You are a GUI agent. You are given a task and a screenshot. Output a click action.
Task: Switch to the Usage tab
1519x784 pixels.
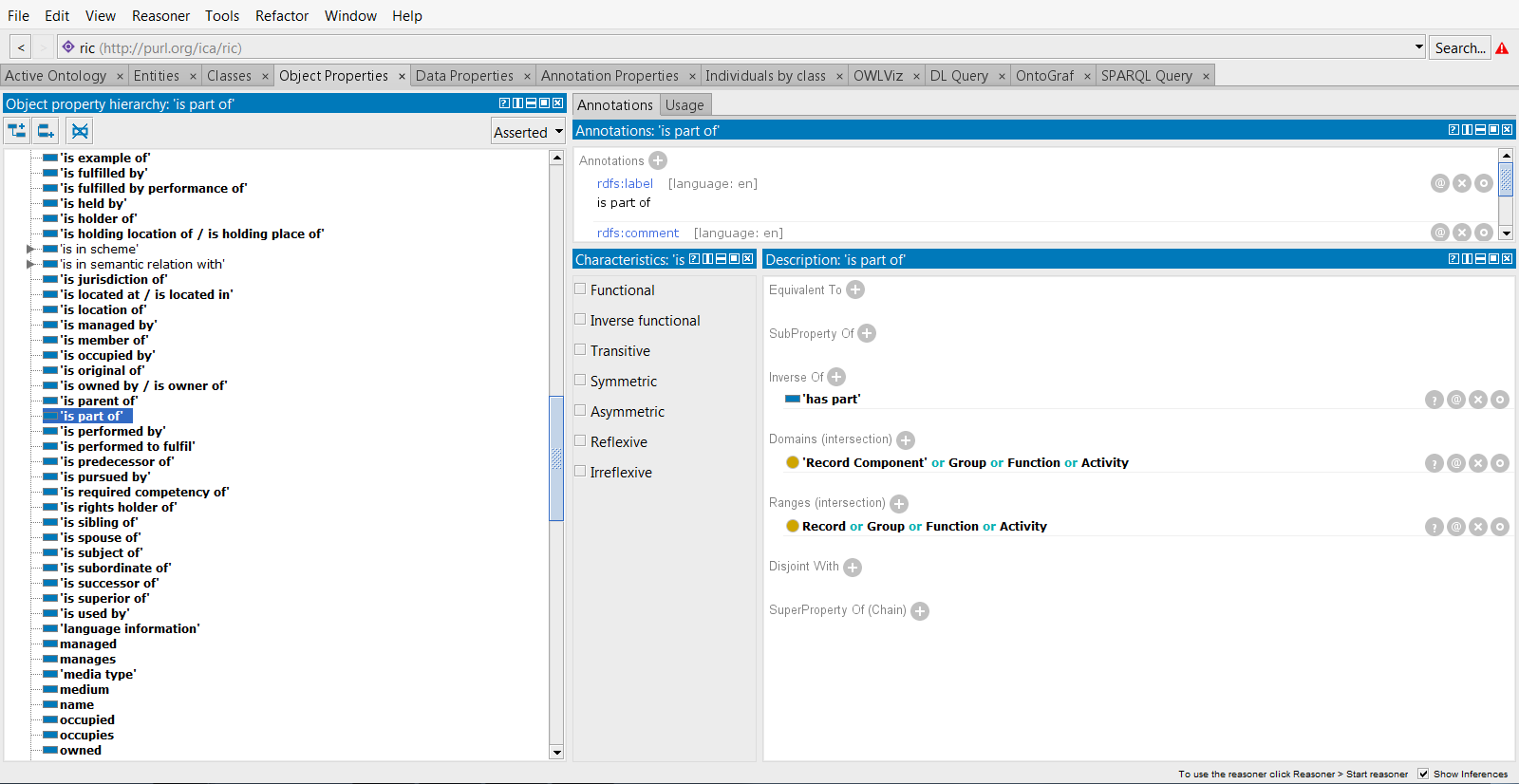click(684, 105)
